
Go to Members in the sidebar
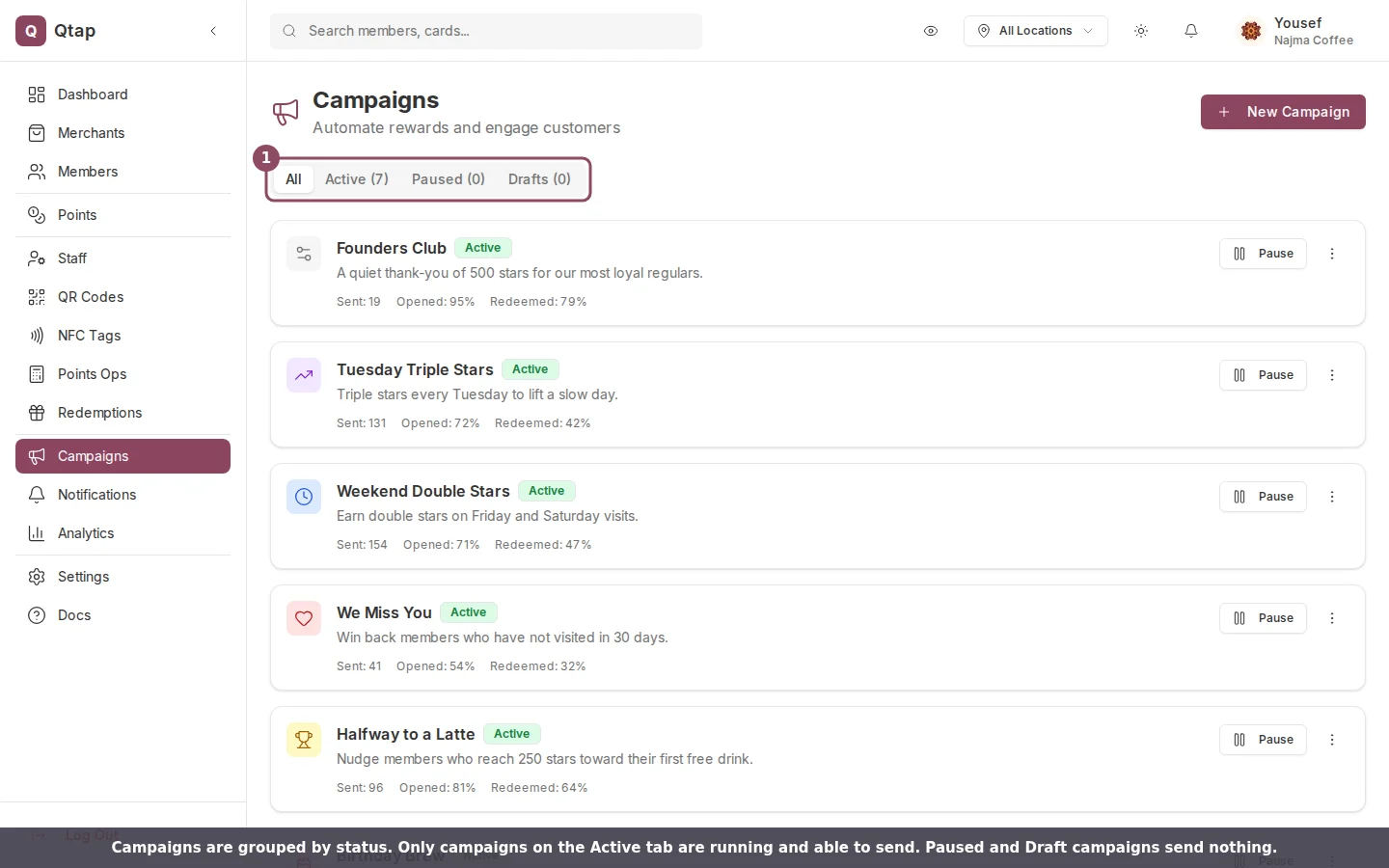pos(123,172)
